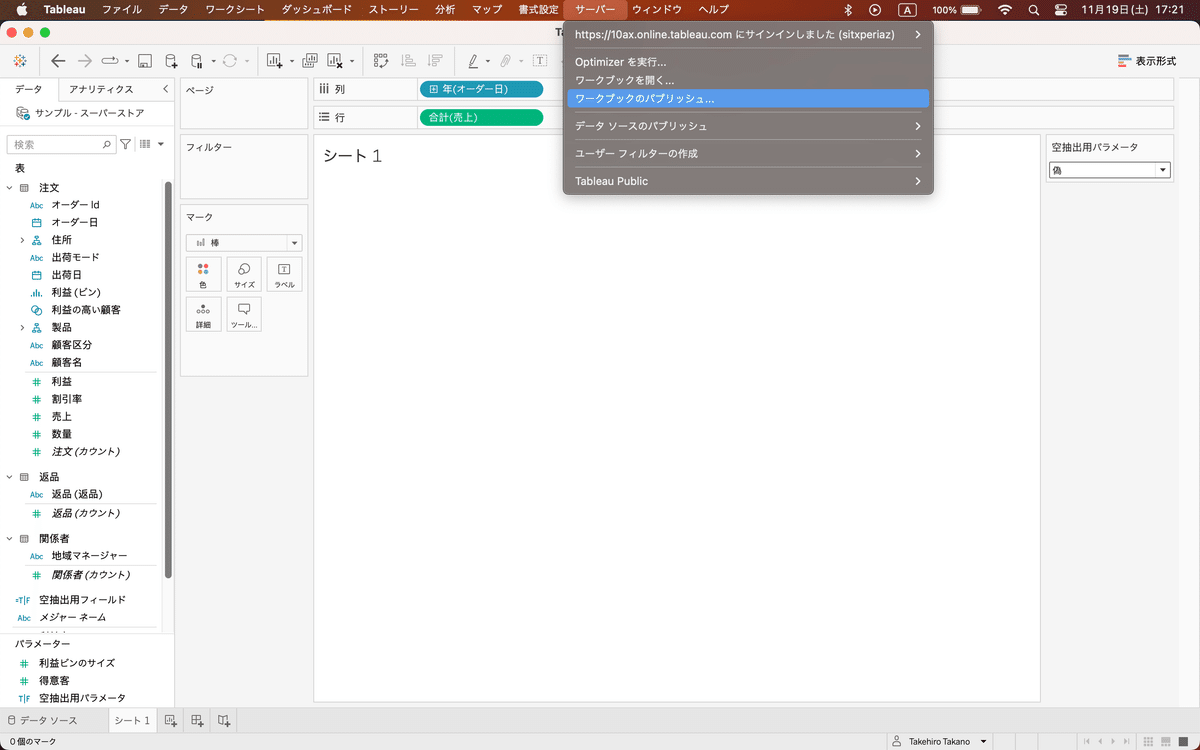Click the save workbook icon

coord(145,60)
